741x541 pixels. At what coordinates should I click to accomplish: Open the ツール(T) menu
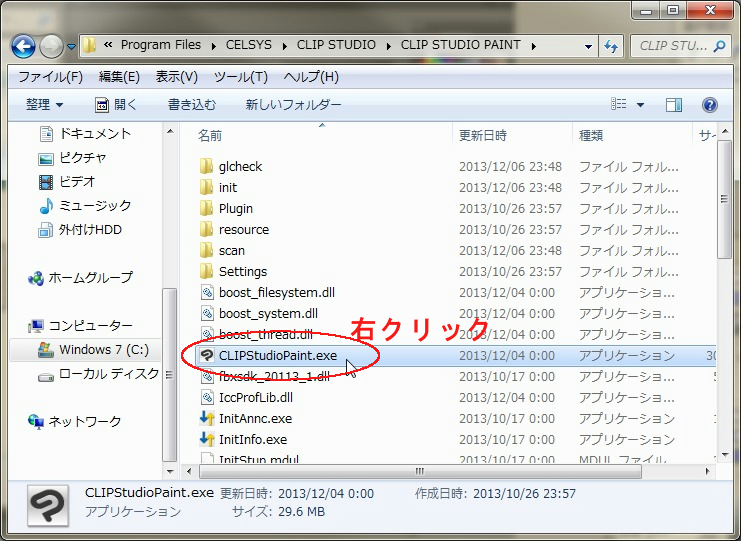[x=240, y=77]
